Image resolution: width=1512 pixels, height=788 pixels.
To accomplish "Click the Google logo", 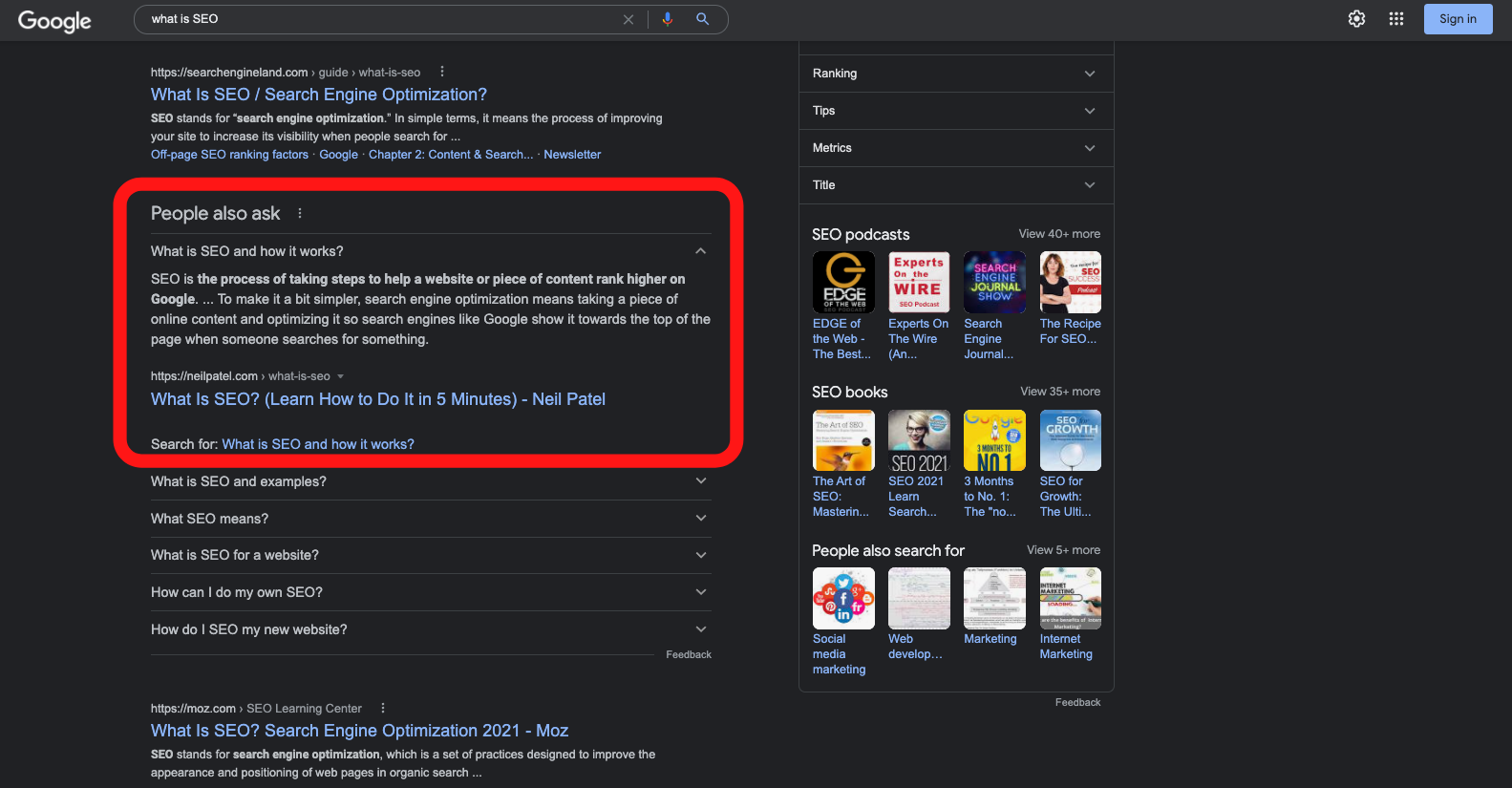I will click(54, 21).
